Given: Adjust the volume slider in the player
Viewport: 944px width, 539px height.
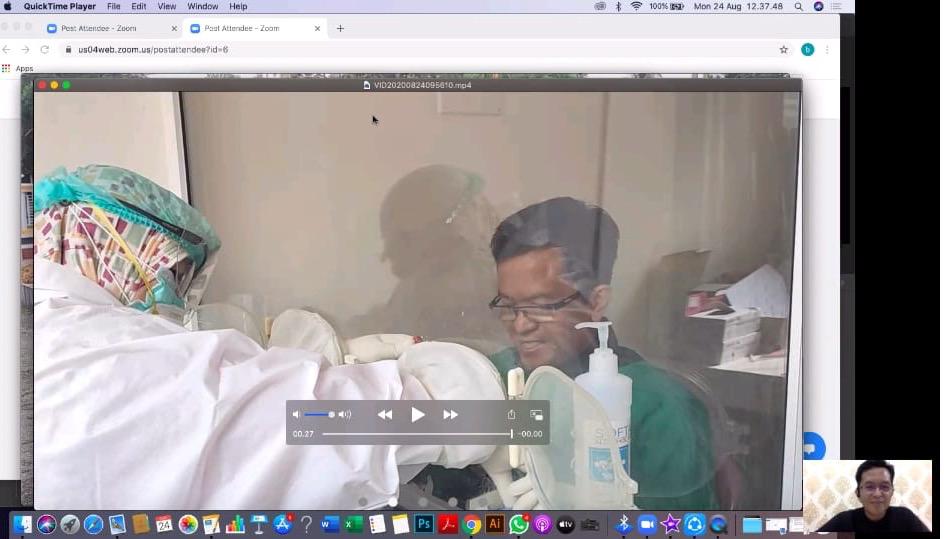Looking at the screenshot, I should [x=319, y=414].
